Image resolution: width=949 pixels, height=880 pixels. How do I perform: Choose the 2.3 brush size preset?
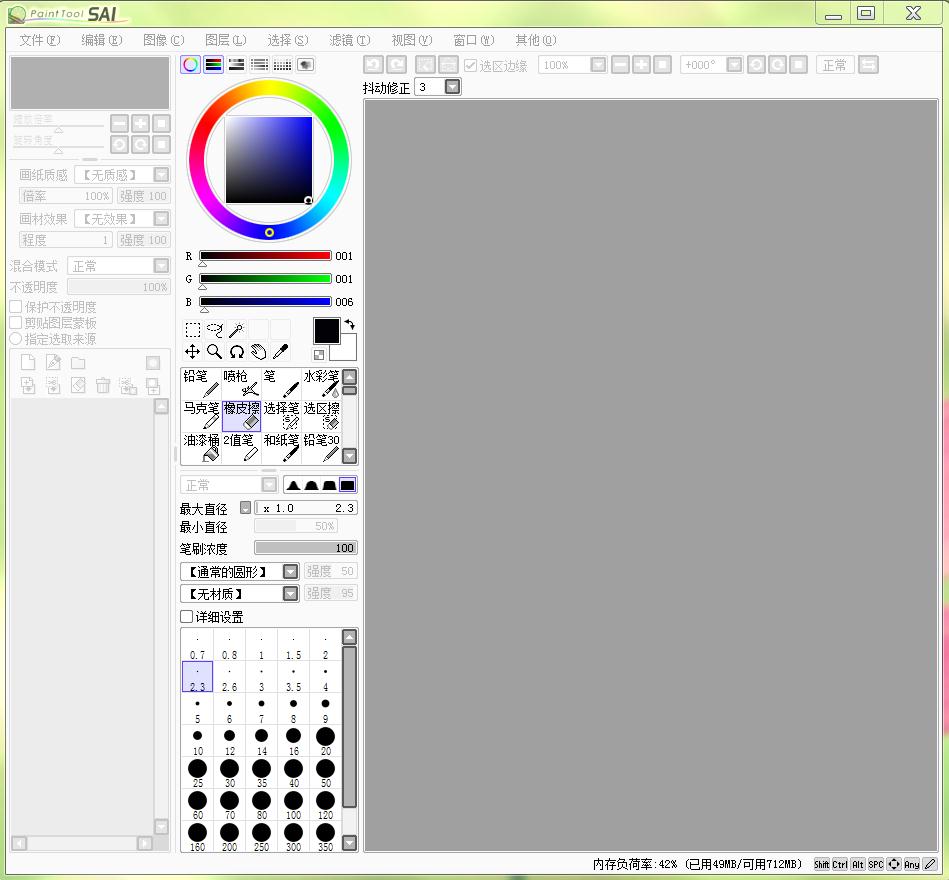(197, 677)
